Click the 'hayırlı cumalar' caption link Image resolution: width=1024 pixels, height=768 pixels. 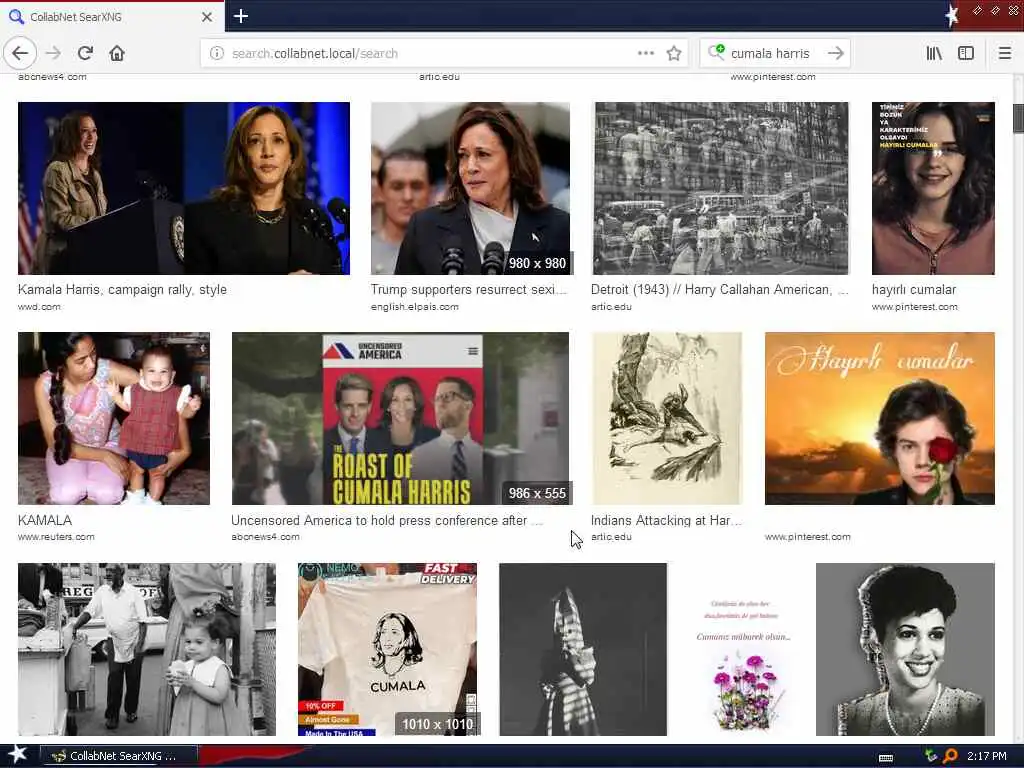pos(914,289)
